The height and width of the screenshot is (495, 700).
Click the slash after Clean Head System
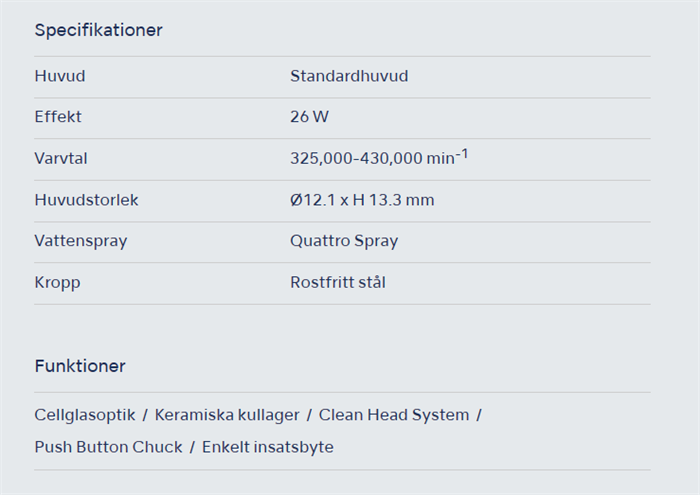[x=479, y=414]
